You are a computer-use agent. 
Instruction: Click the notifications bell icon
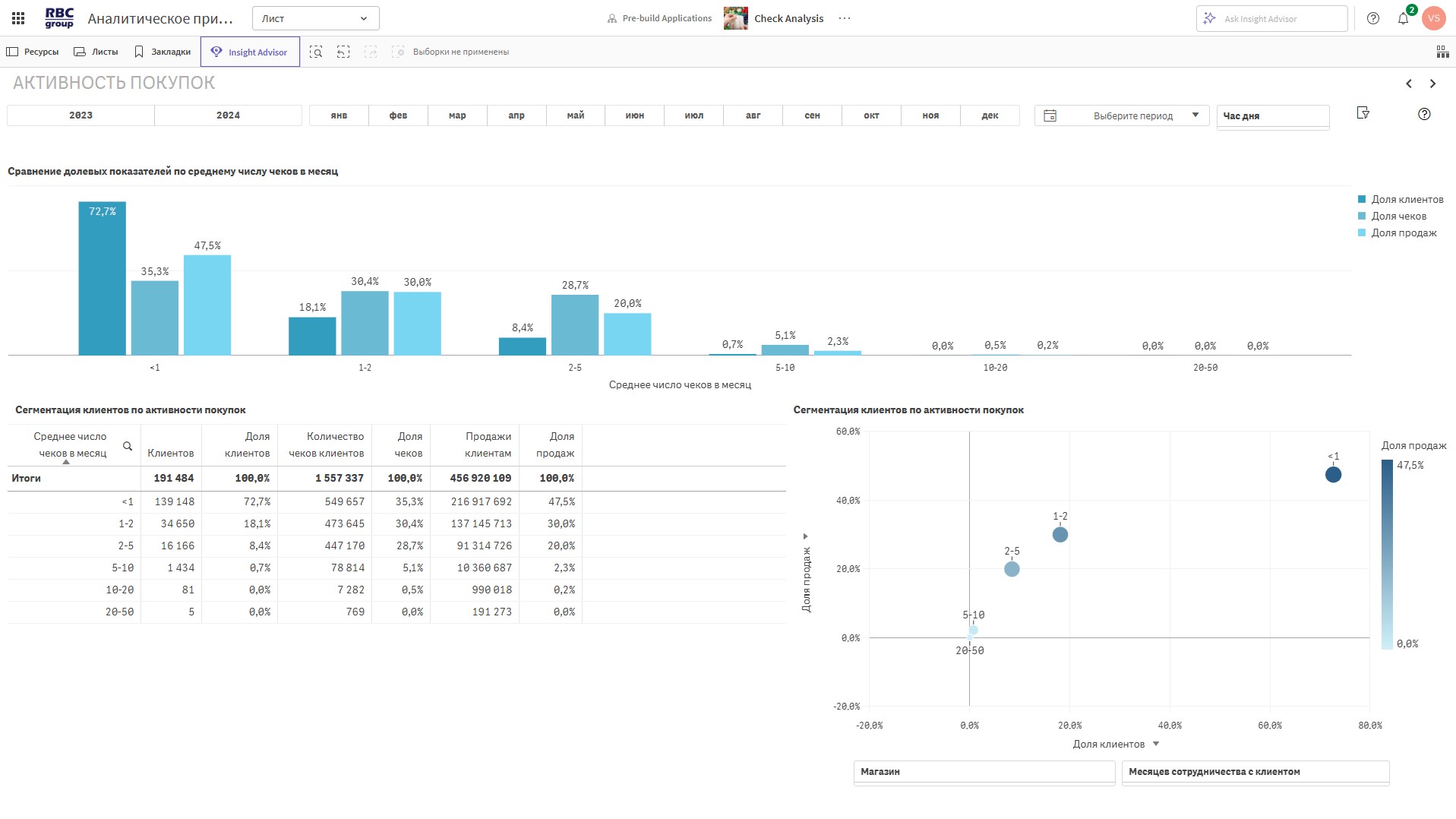click(1403, 18)
